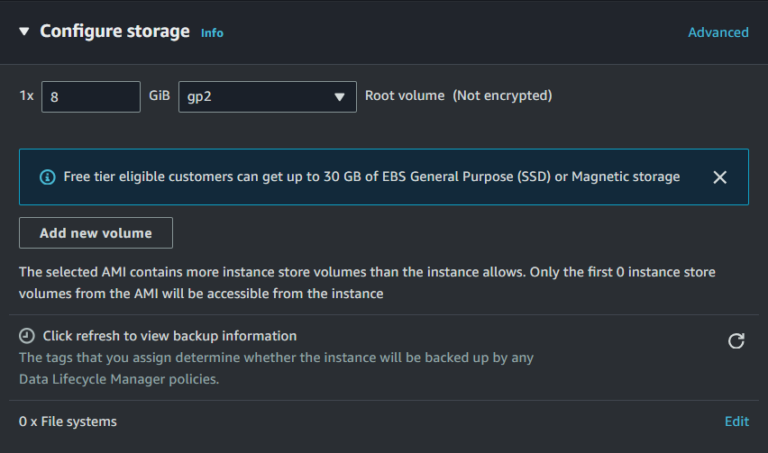Refresh backup information with circular arrow icon
This screenshot has height=453, width=768.
pyautogui.click(x=736, y=341)
